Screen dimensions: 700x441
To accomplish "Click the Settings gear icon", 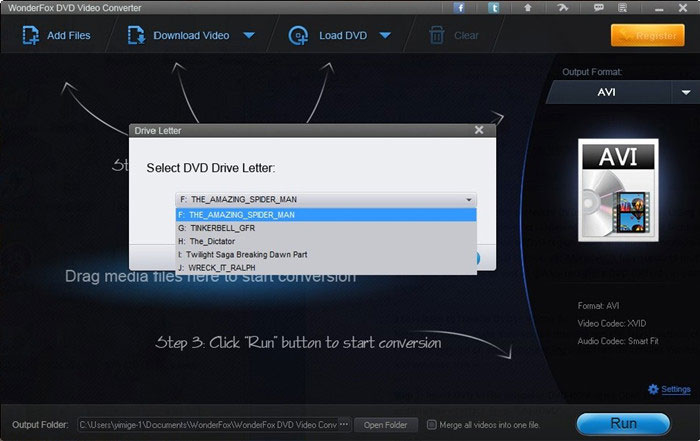I will pos(653,389).
